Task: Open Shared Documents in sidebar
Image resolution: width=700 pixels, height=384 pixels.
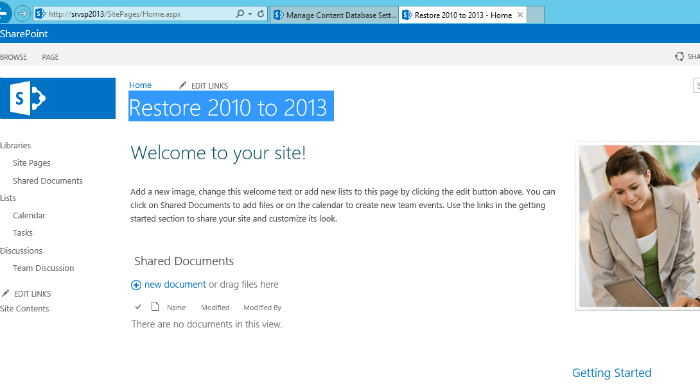Action: [x=47, y=180]
